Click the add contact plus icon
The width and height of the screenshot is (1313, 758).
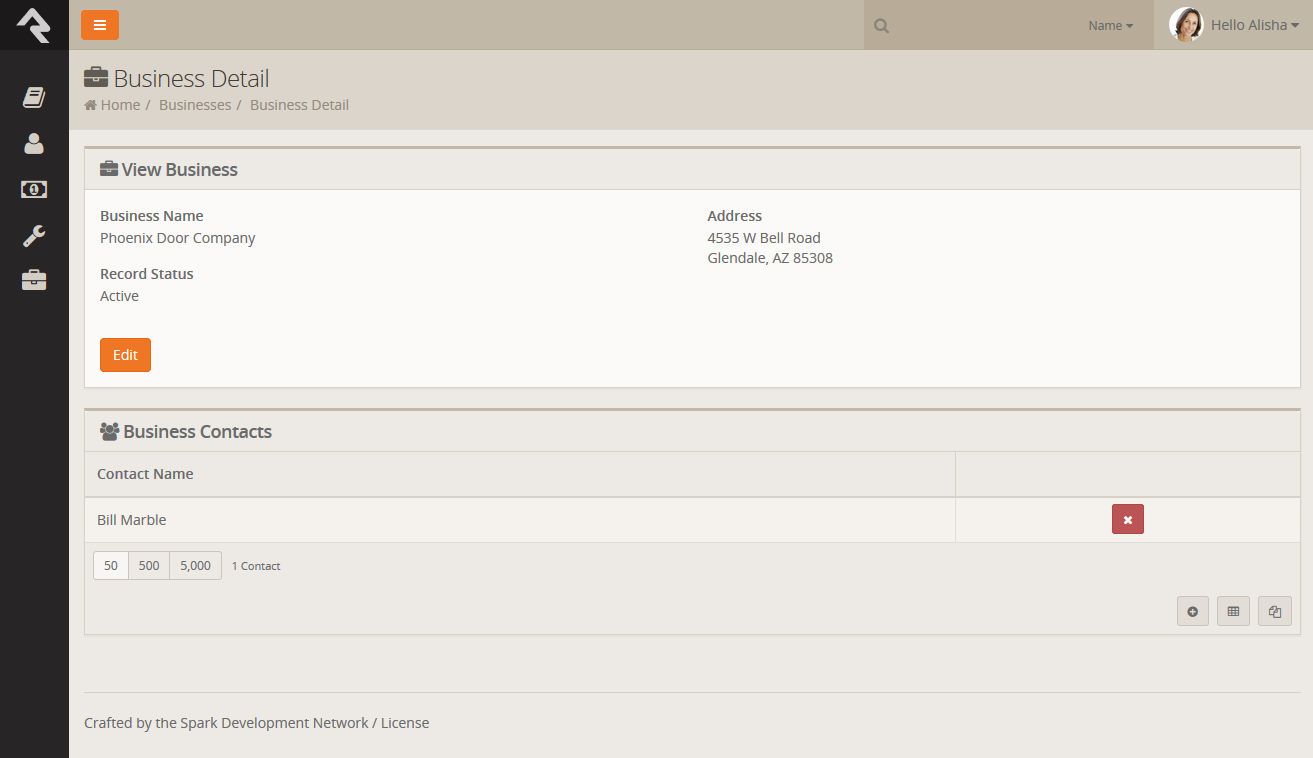click(1193, 611)
